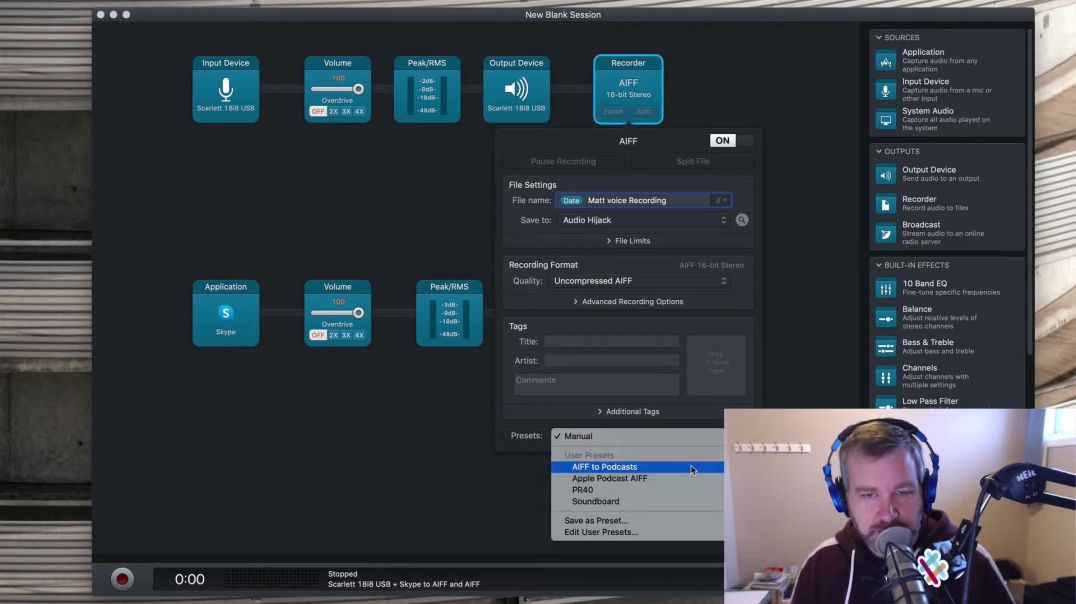Screen dimensions: 1076x604
Task: Choose Edit User Presets… menu item
Action: coord(638,532)
